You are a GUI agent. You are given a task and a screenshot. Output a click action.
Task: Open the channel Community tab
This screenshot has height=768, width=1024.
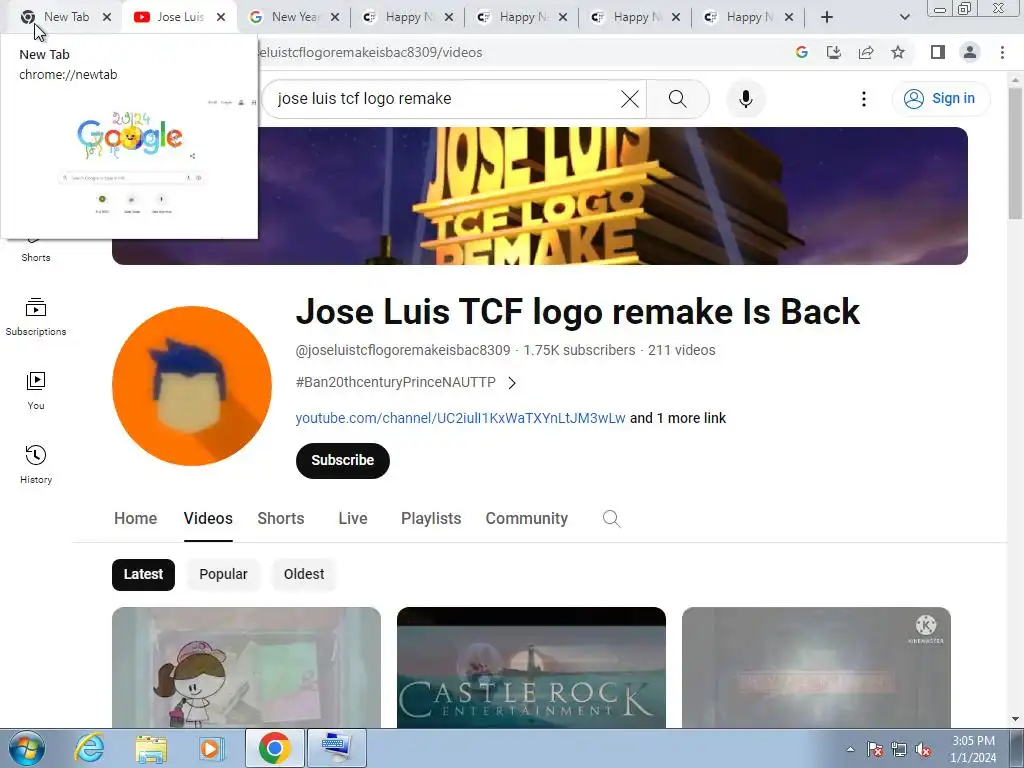[x=526, y=519]
